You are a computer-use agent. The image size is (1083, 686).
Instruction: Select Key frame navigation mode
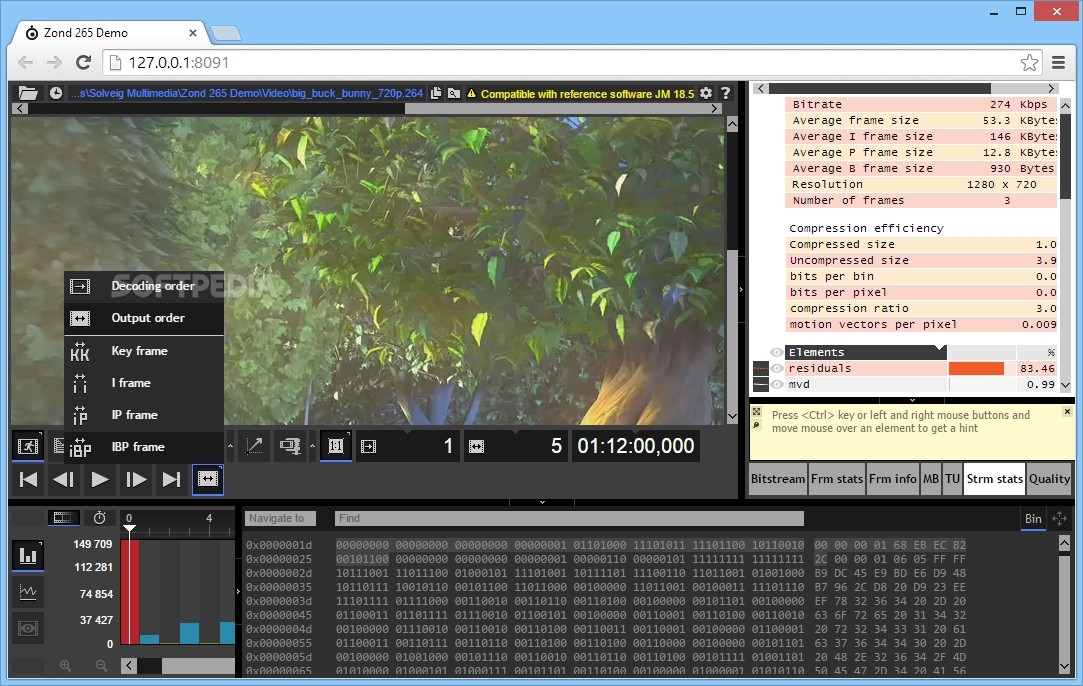click(144, 351)
